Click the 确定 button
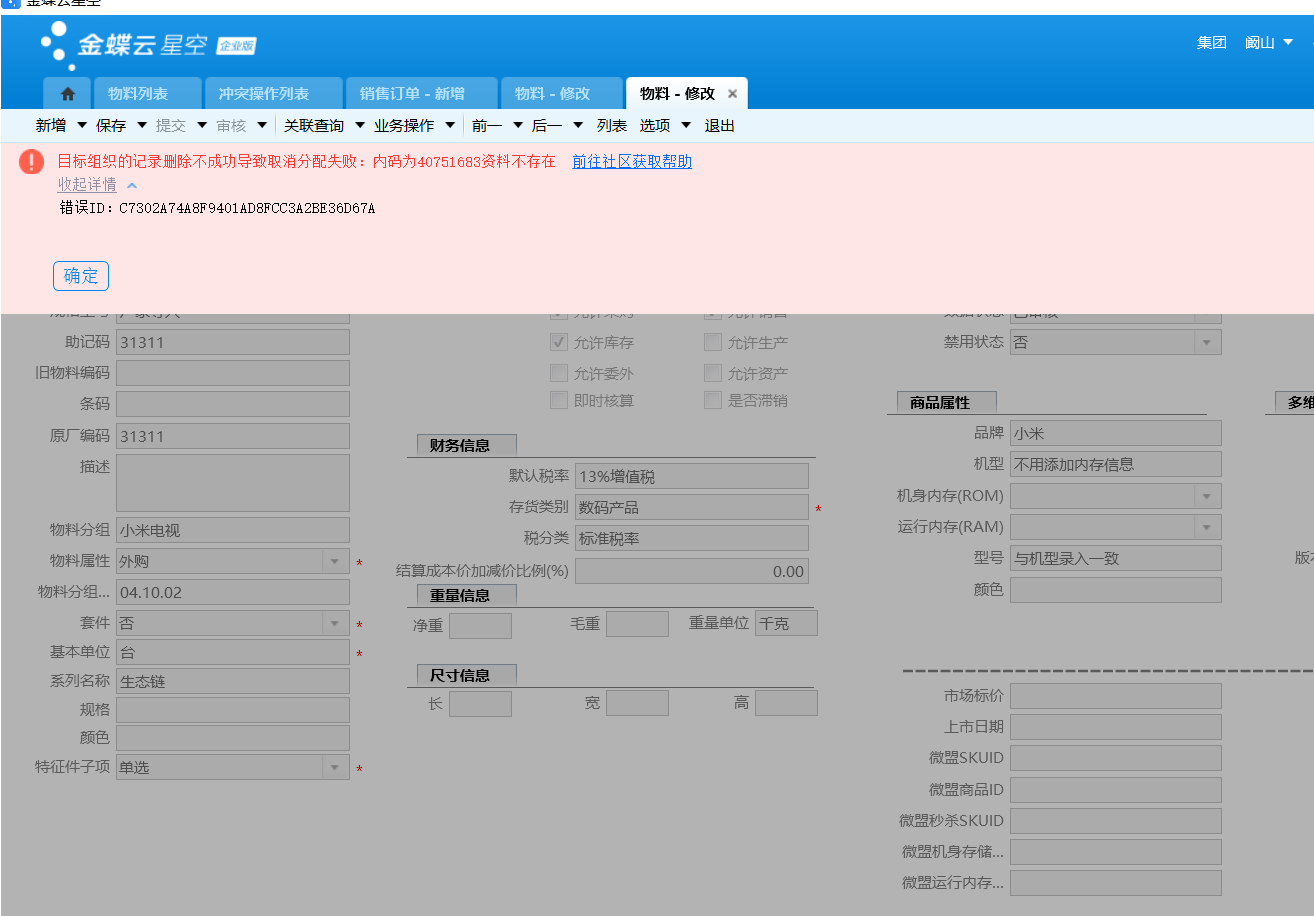The height and width of the screenshot is (916, 1314). click(81, 276)
